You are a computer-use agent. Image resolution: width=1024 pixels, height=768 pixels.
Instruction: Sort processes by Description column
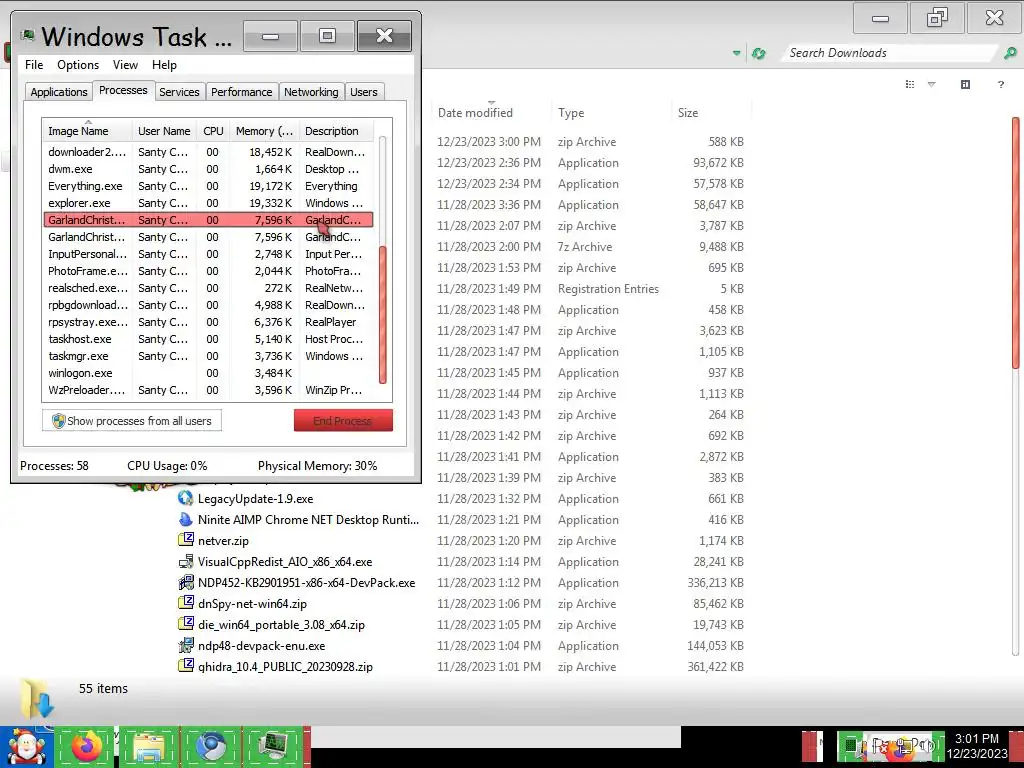(x=336, y=131)
